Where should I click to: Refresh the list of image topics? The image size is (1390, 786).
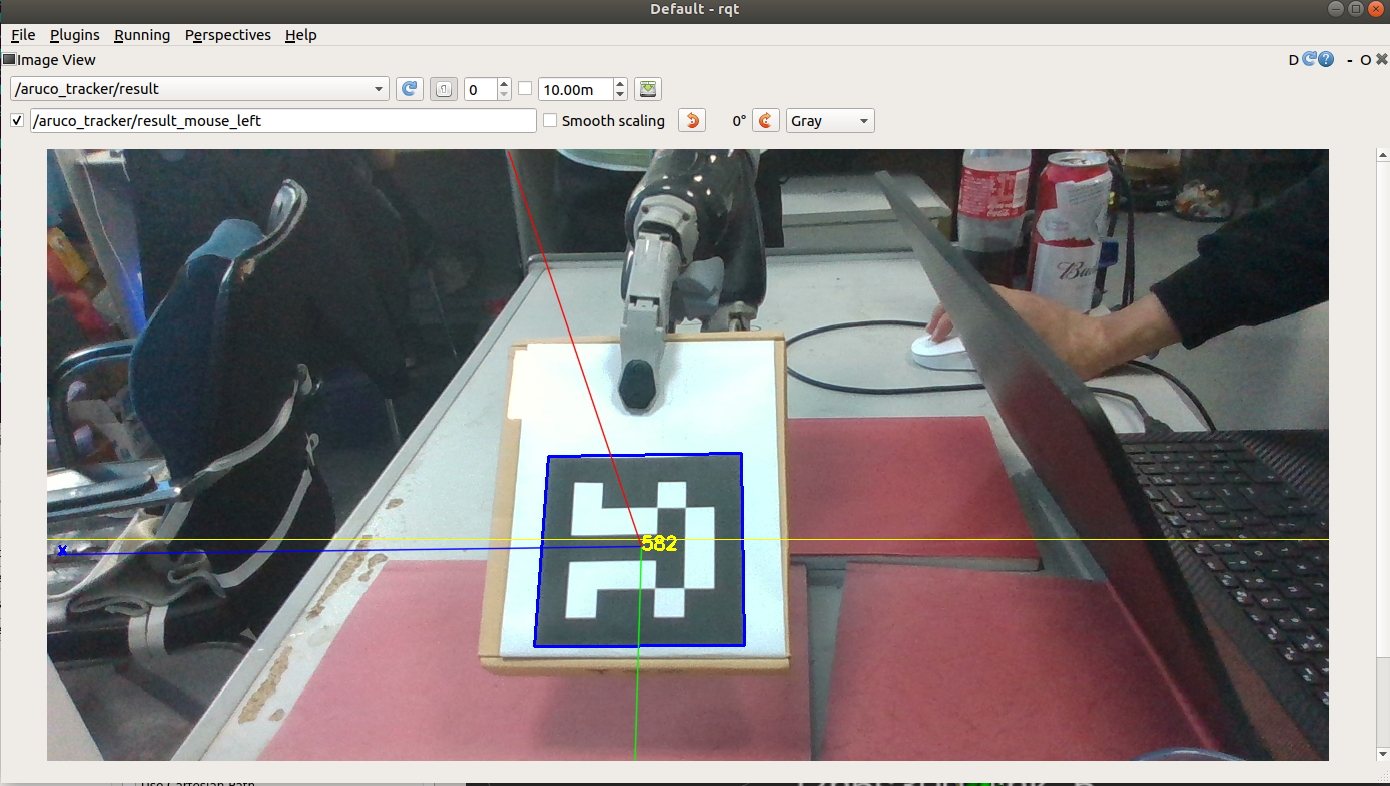tap(410, 88)
